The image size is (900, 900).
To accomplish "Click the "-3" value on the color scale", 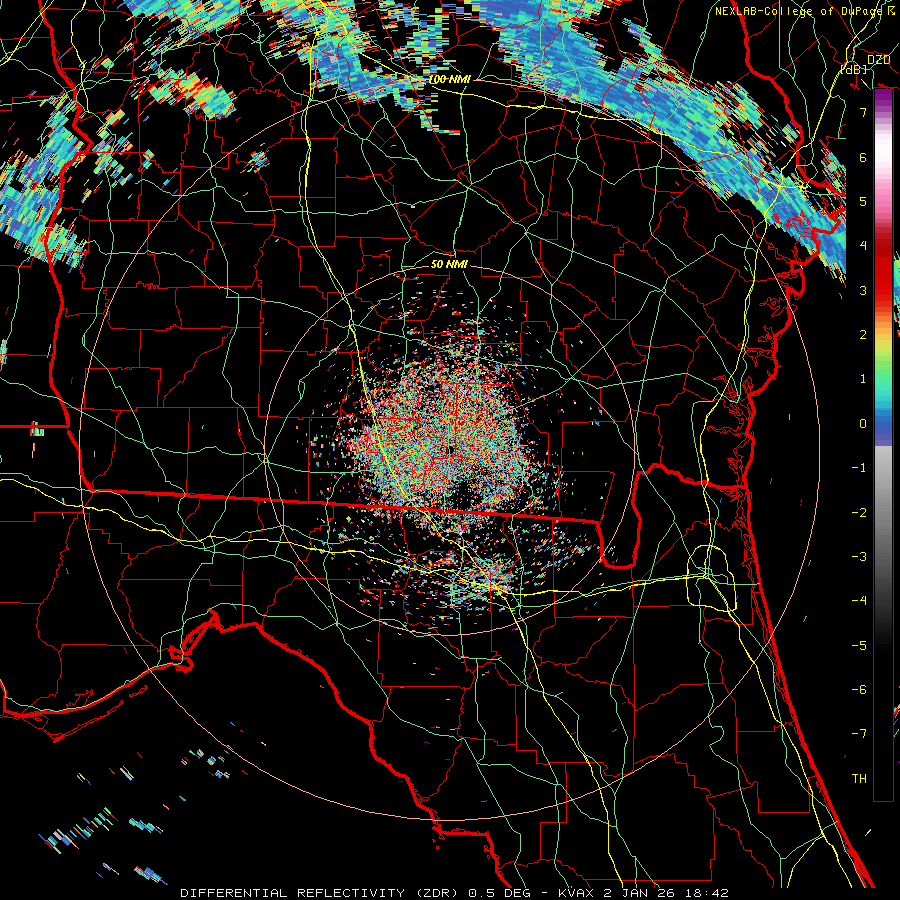I will tap(859, 557).
